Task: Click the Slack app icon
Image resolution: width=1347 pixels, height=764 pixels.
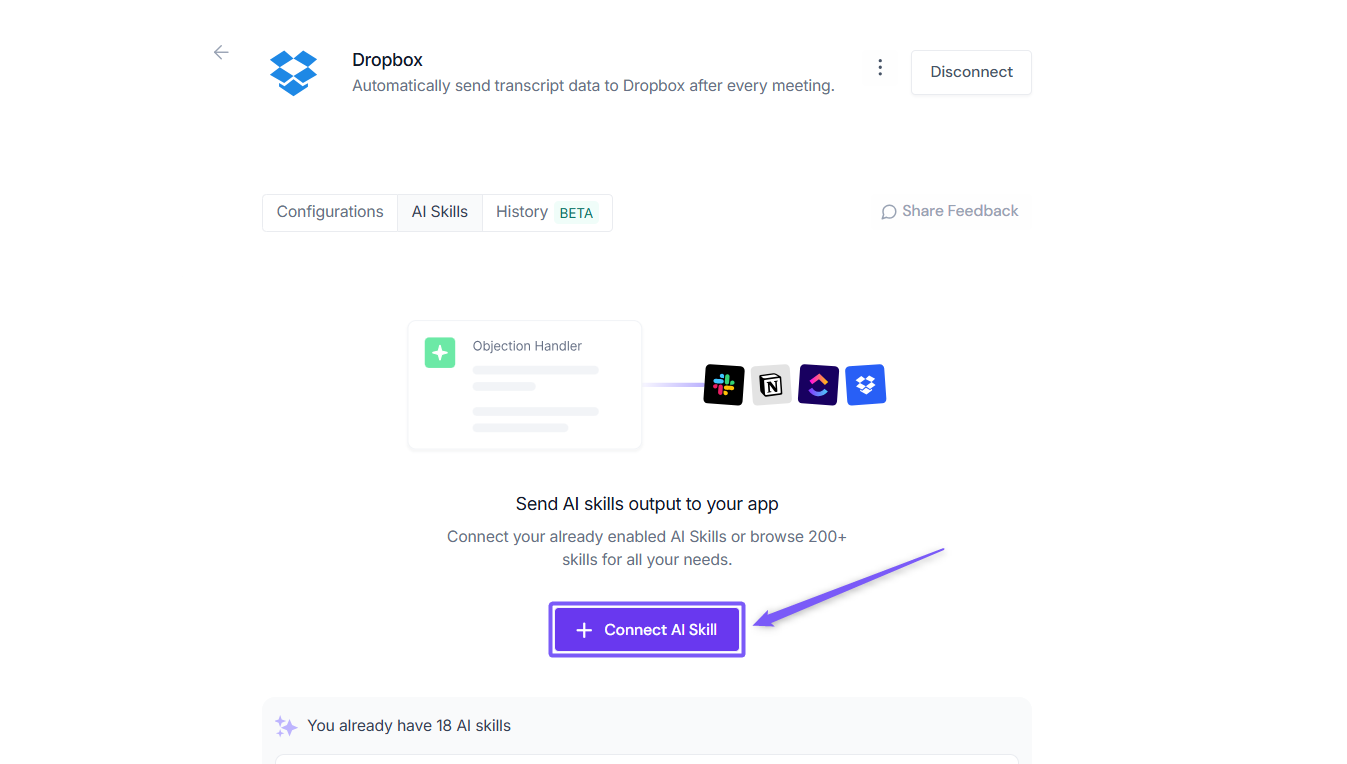Action: (x=724, y=385)
